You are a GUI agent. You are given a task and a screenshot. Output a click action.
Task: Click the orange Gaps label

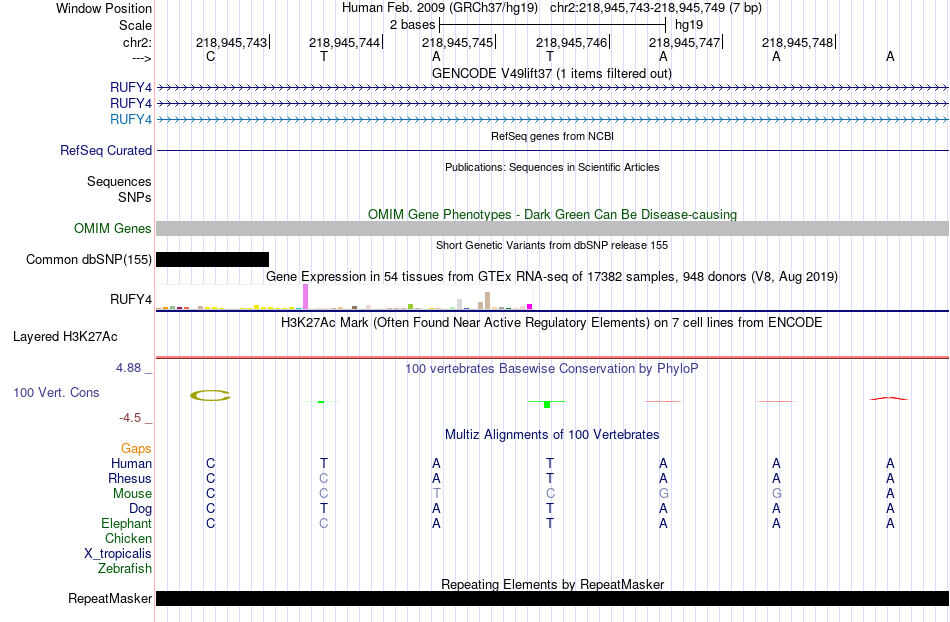tap(136, 449)
